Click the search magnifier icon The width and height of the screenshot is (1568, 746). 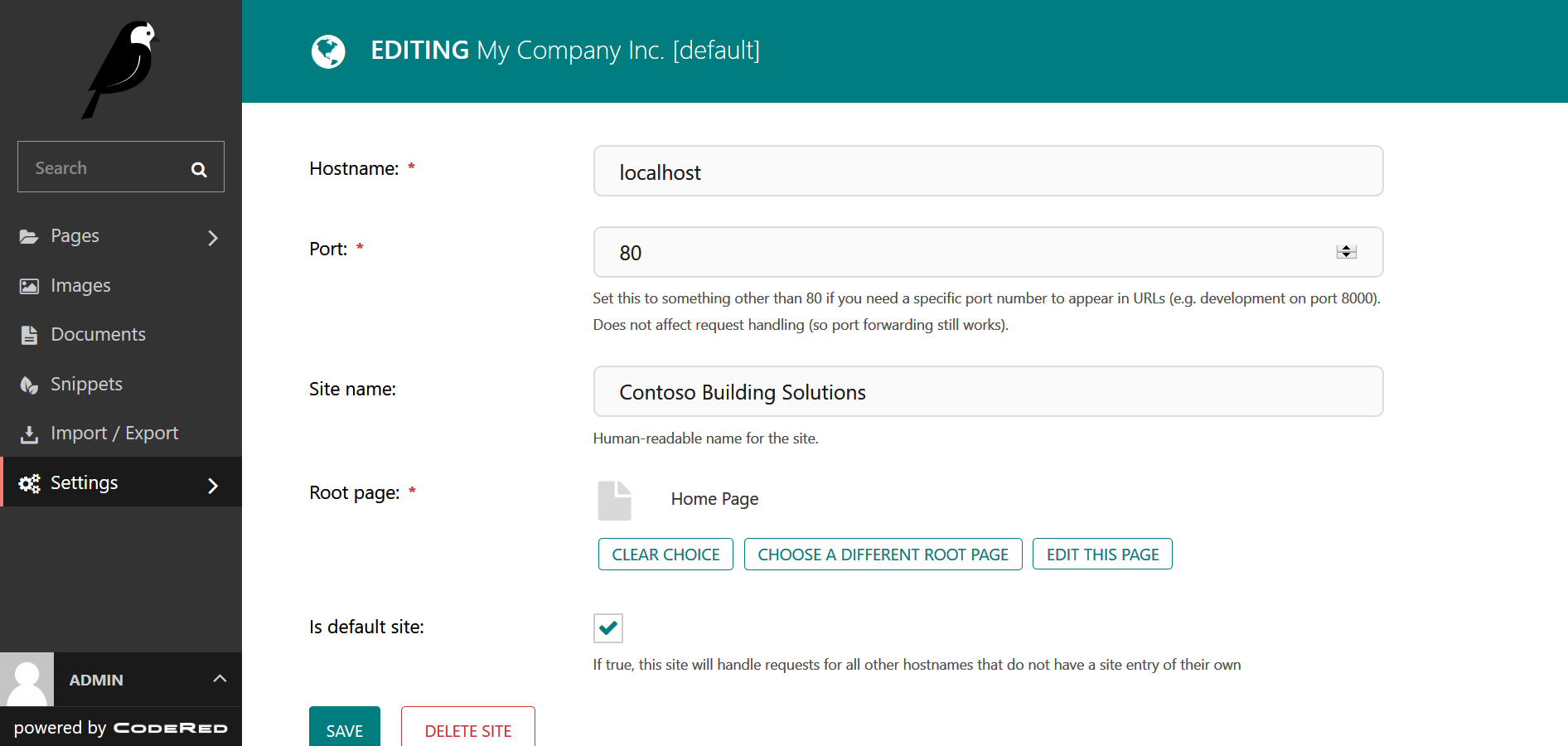pyautogui.click(x=199, y=169)
